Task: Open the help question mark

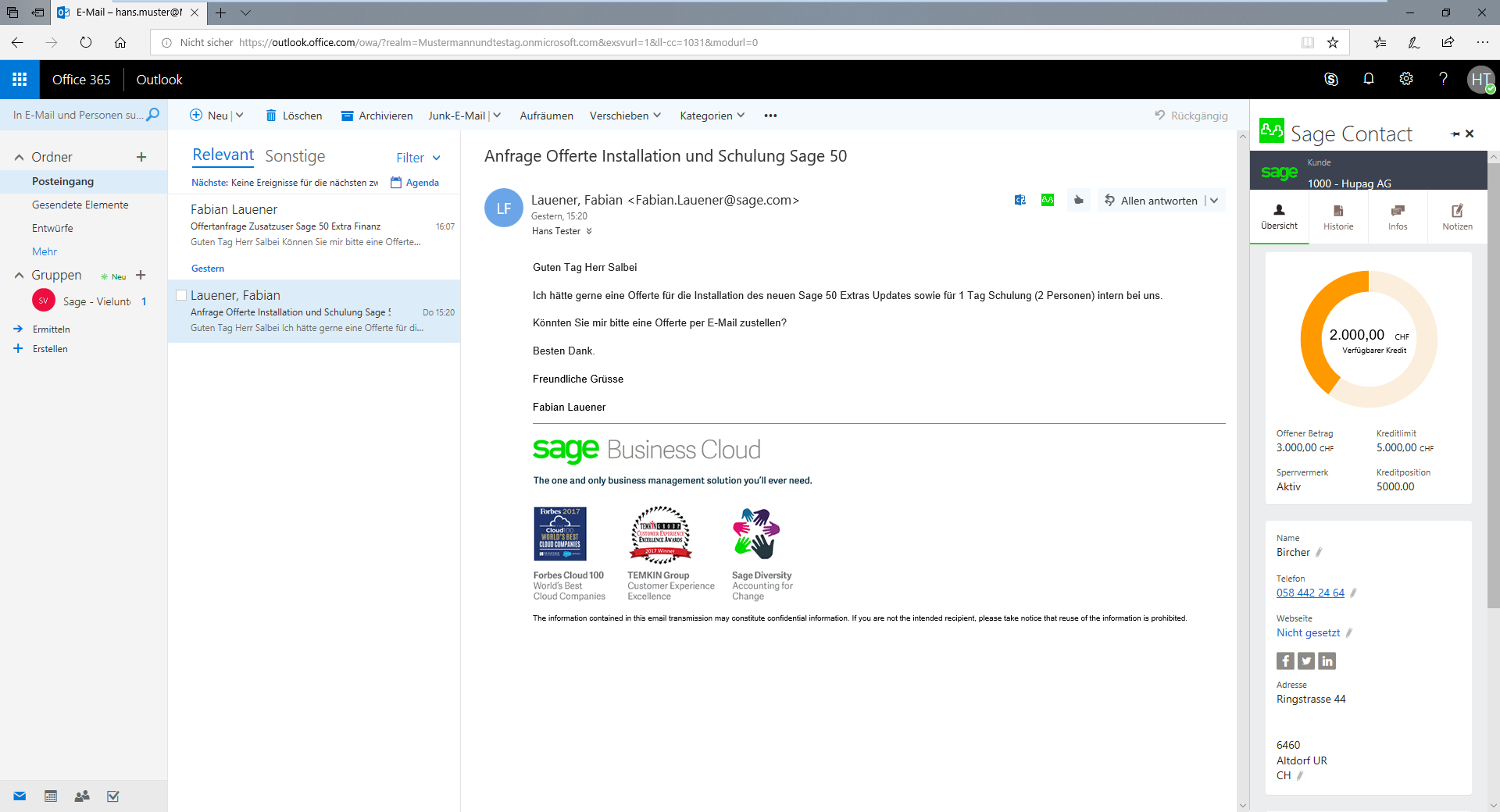Action: pos(1443,79)
